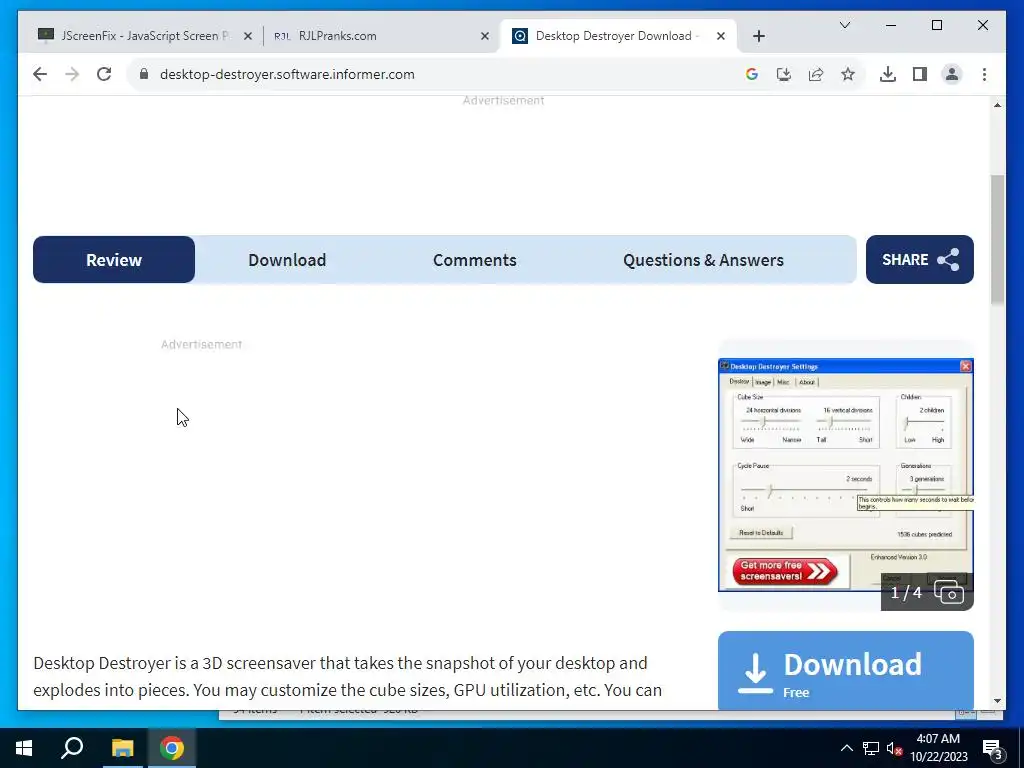Select the Review section tab
1024x768 pixels.
pyautogui.click(x=114, y=260)
